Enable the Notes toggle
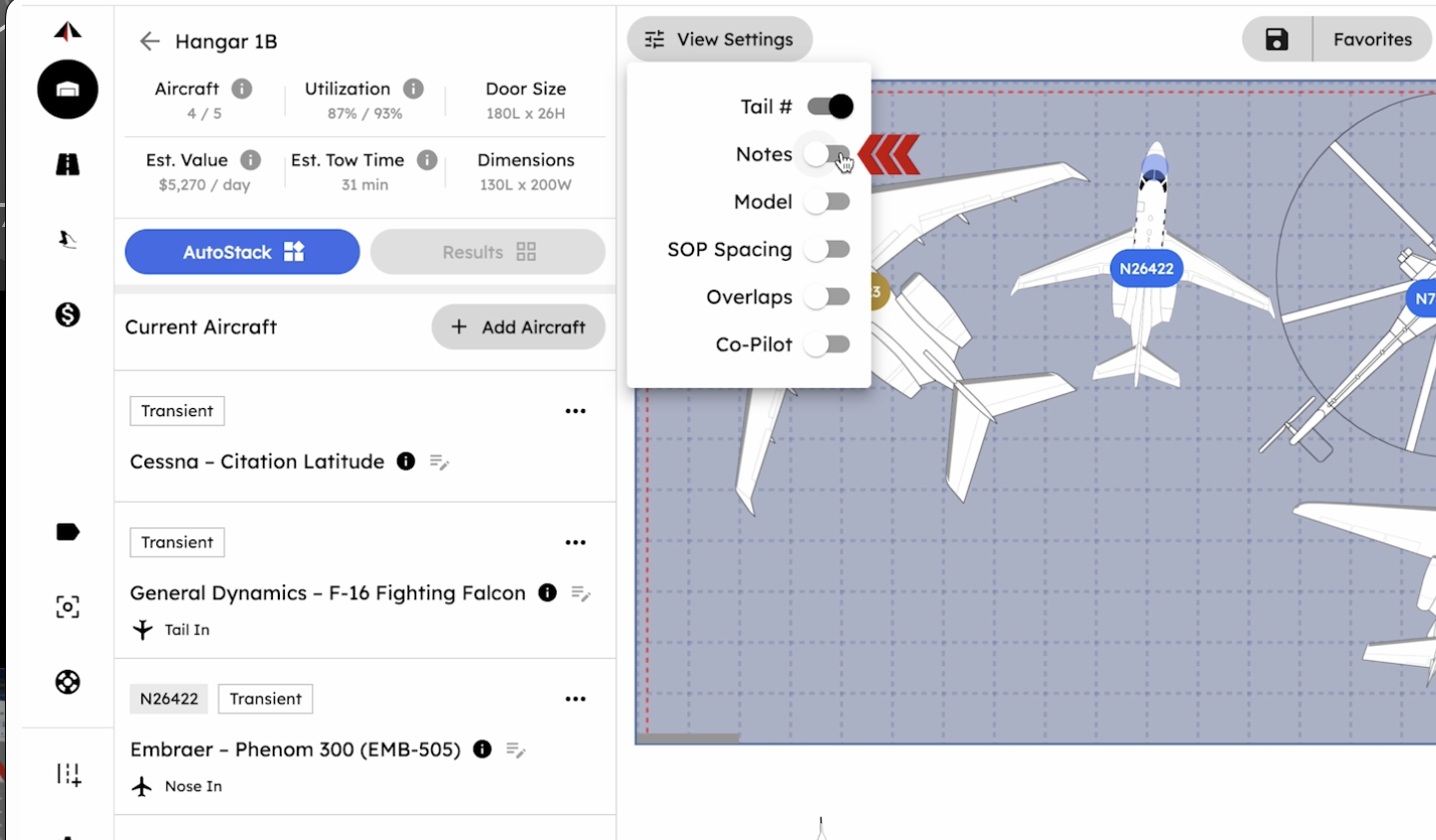The height and width of the screenshot is (840, 1436). click(828, 154)
